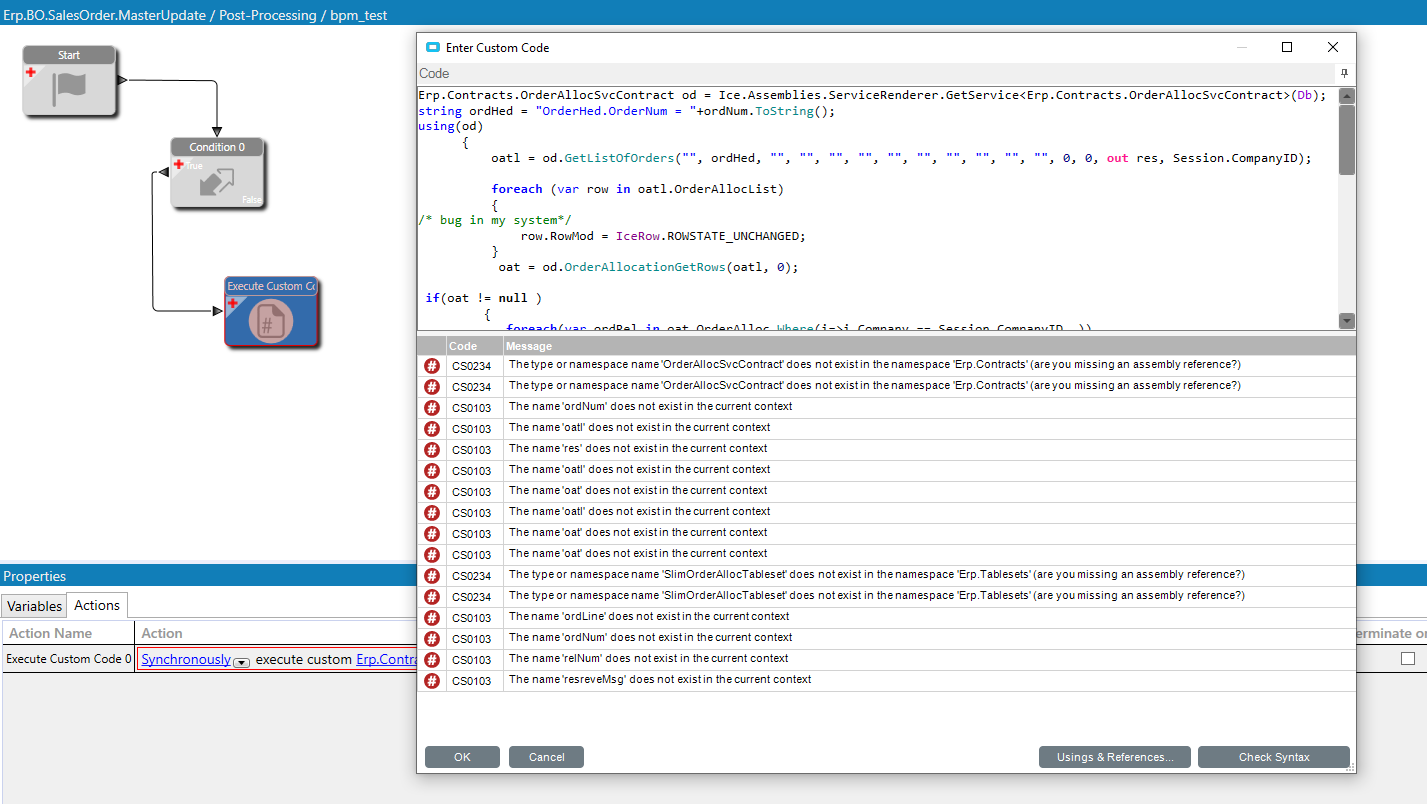Click the first CS0234 error icon
The image size is (1427, 804).
(x=432, y=365)
